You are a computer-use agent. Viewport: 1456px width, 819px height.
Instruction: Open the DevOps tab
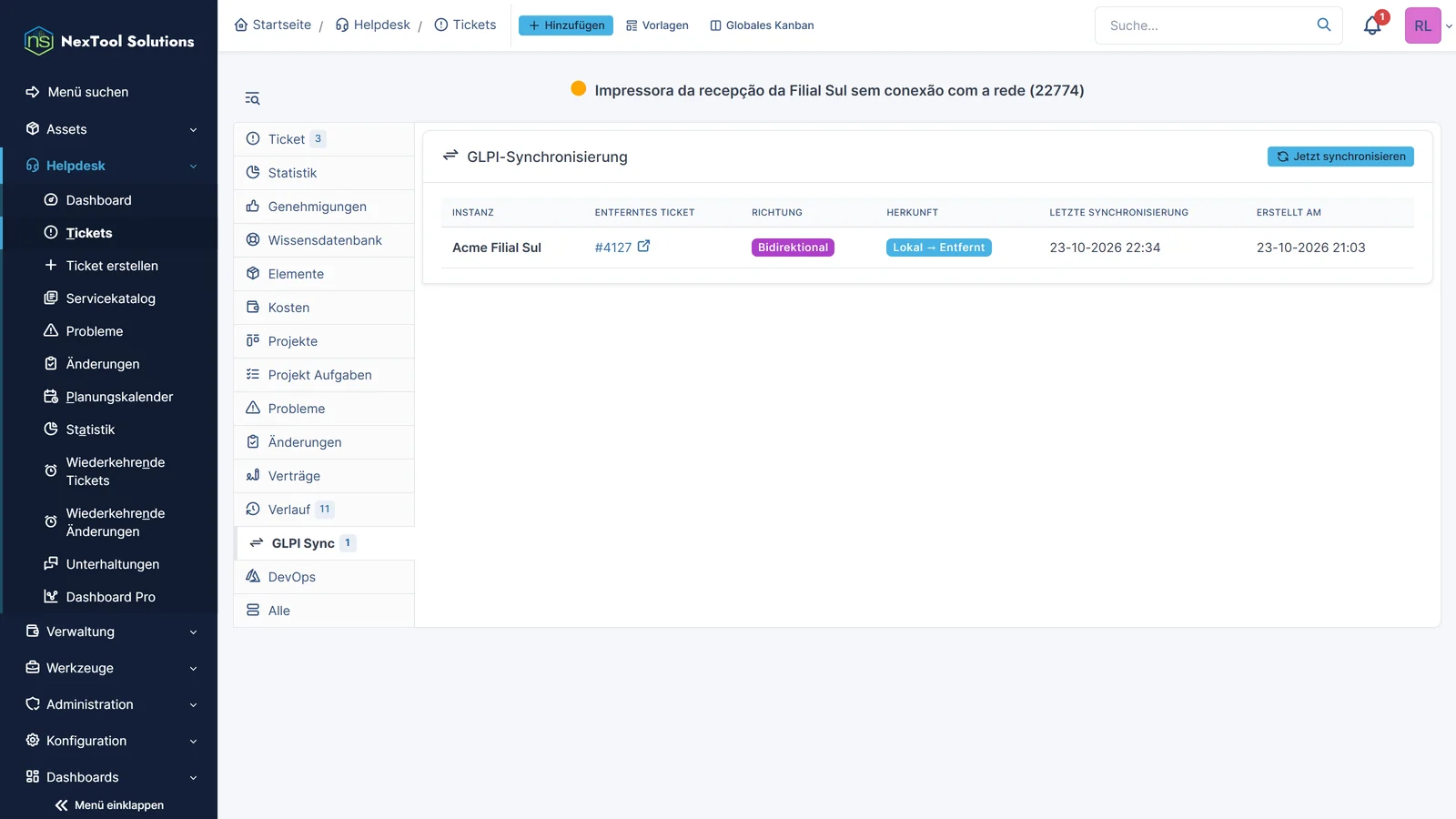coord(324,577)
